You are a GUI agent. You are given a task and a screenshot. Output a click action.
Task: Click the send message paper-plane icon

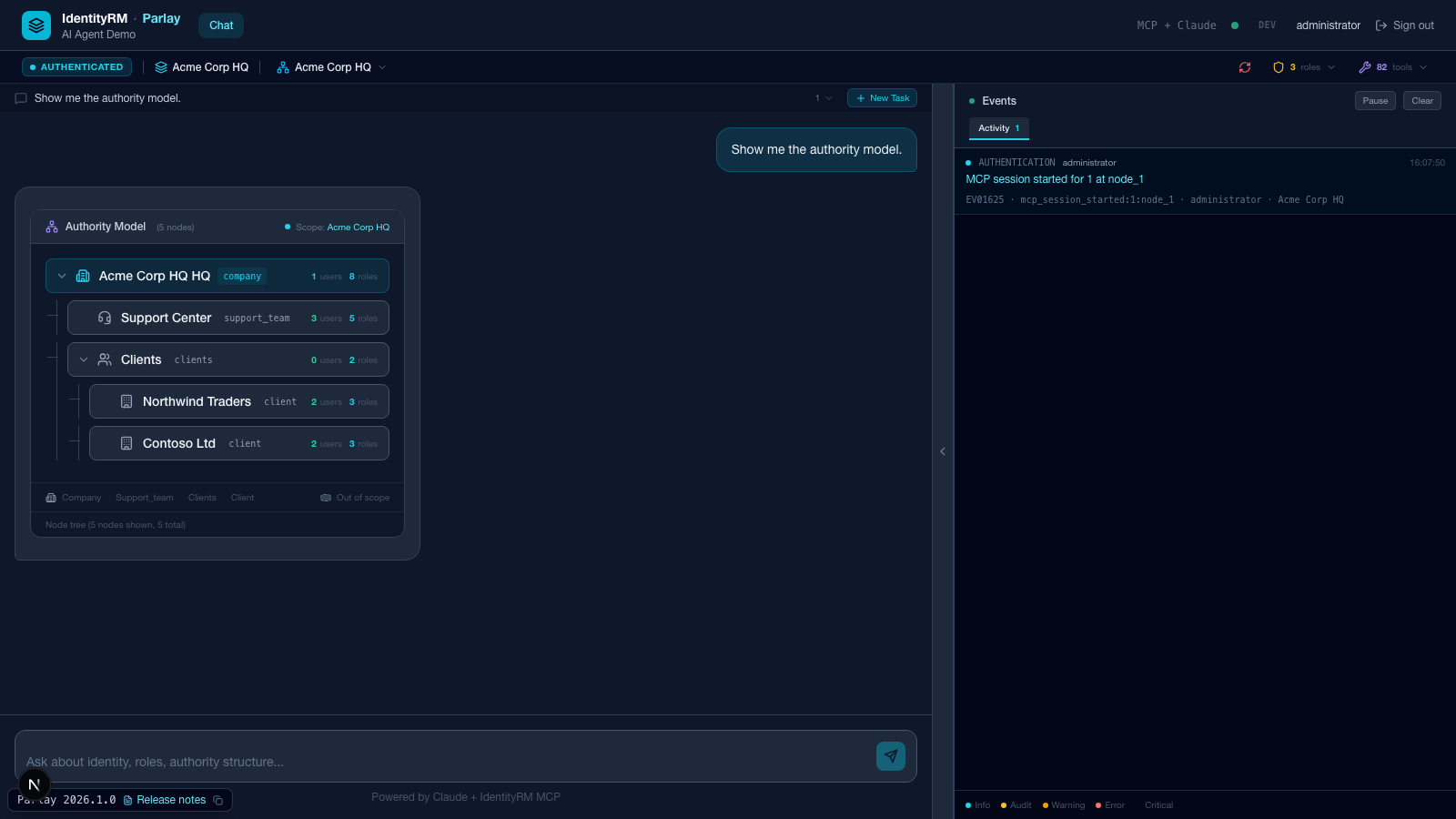click(x=891, y=756)
